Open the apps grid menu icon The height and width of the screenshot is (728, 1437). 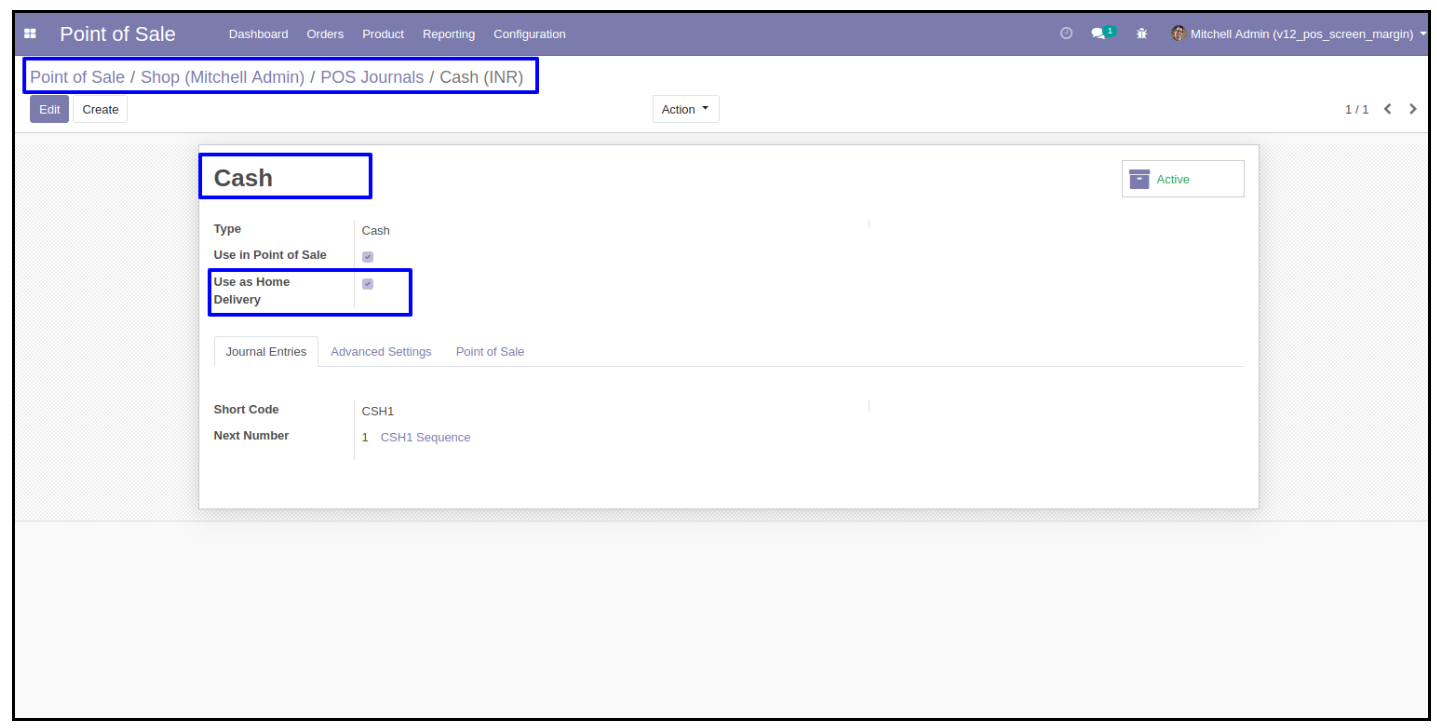click(30, 35)
